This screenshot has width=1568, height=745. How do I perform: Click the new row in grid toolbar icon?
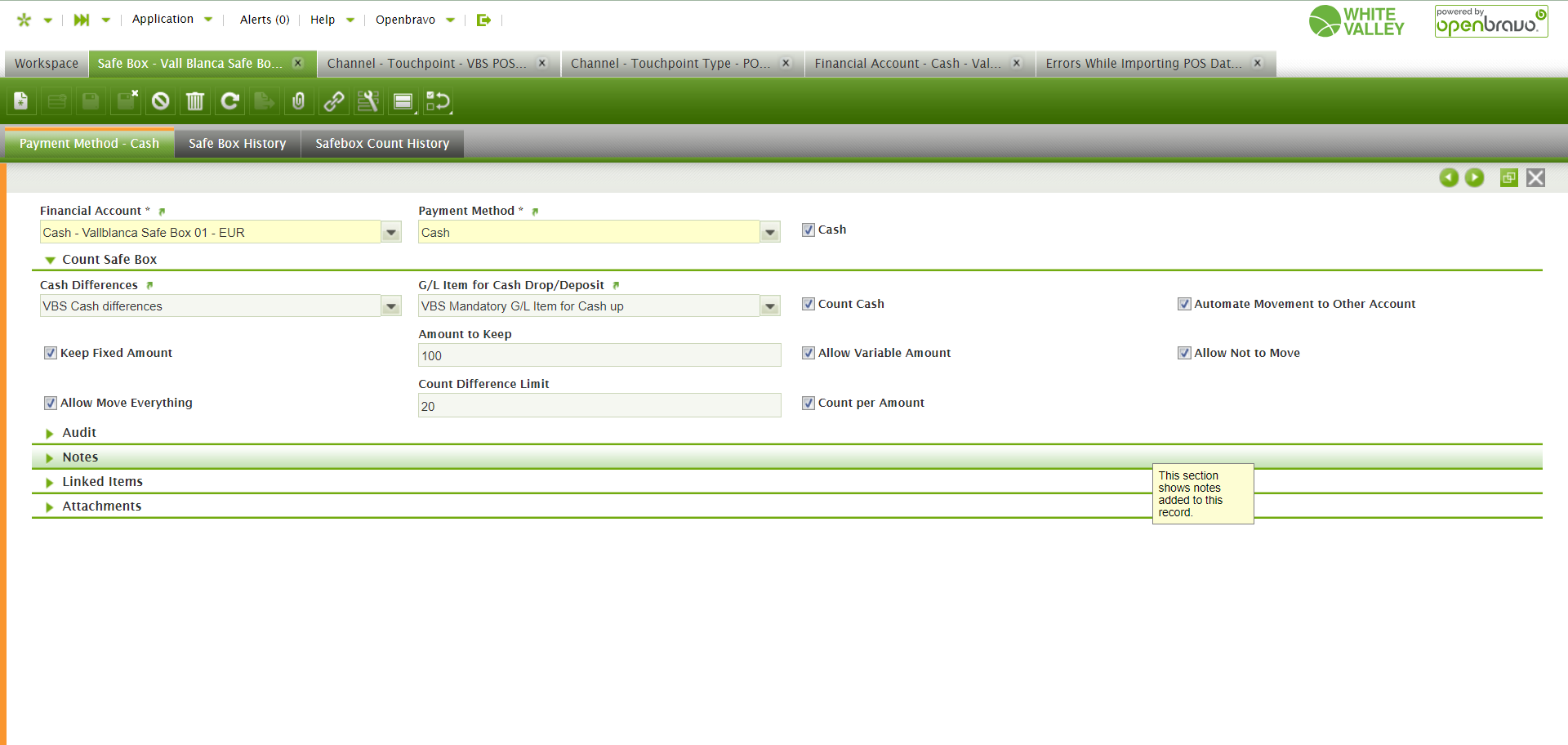[56, 101]
